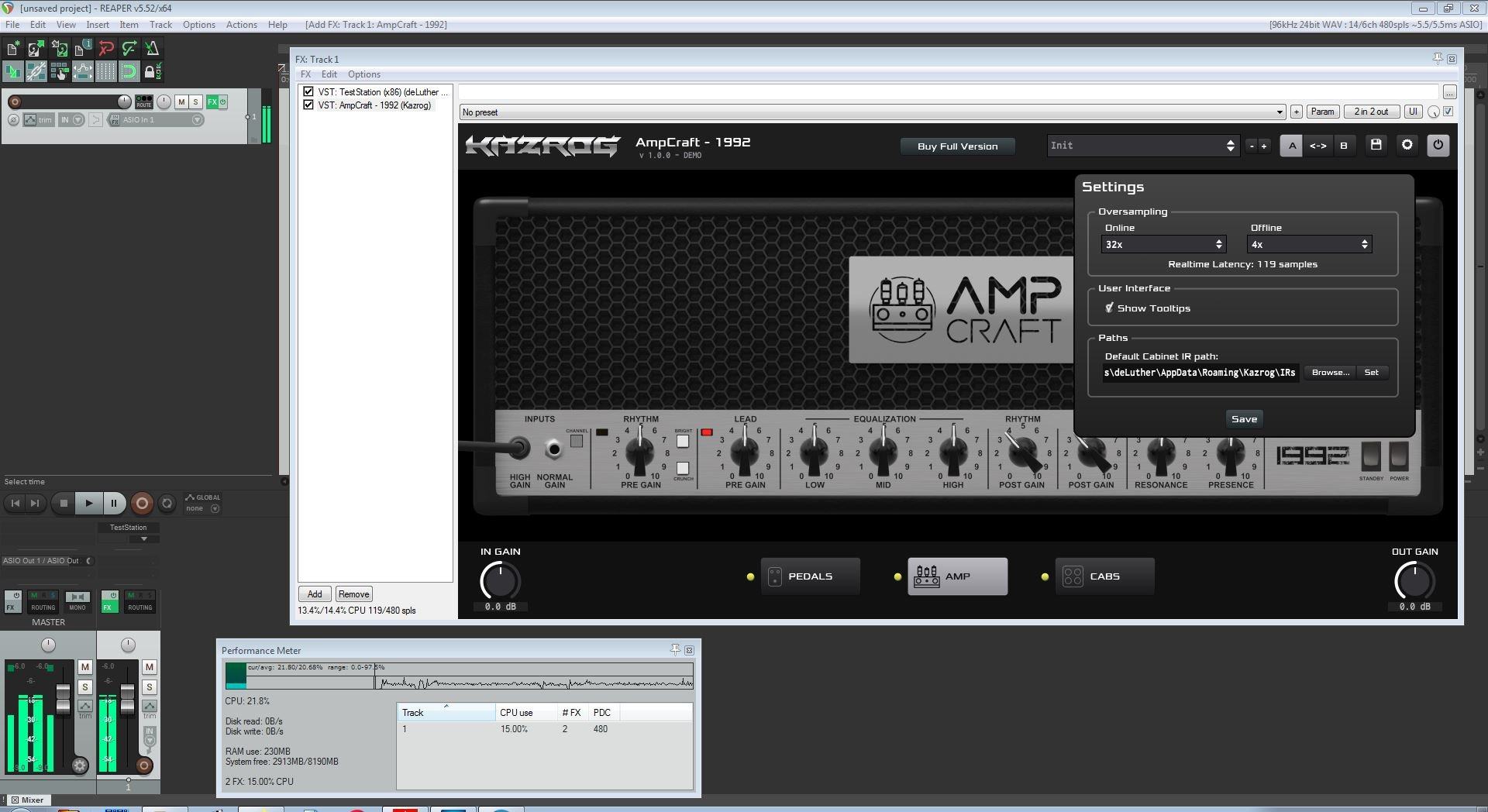
Task: Toggle item grouping chain icon
Action: click(36, 72)
